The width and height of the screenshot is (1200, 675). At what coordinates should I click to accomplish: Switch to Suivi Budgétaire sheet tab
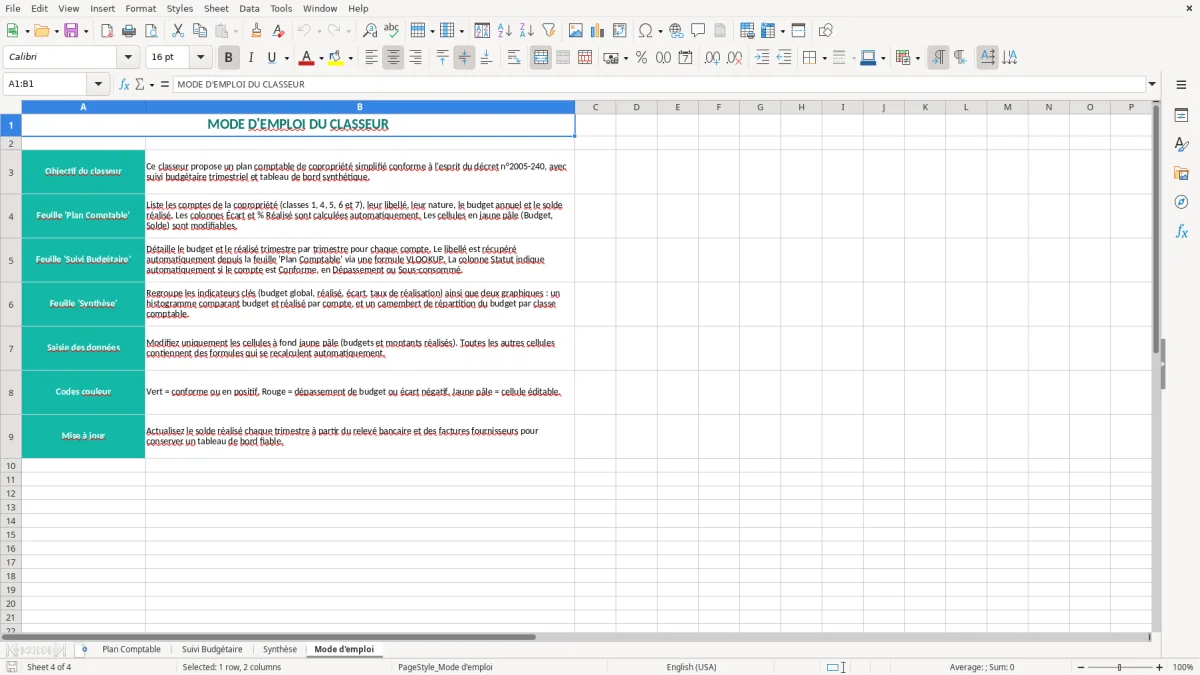(212, 649)
